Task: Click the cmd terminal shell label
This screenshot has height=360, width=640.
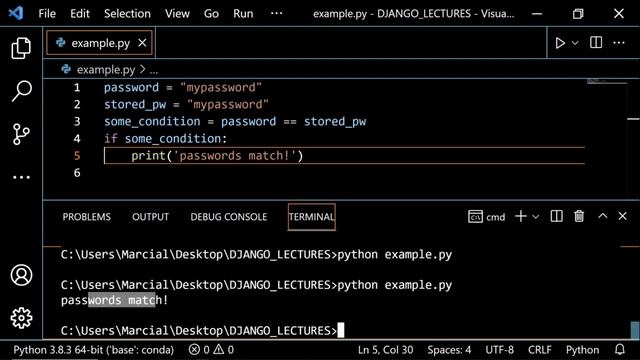Action: pyautogui.click(x=487, y=217)
